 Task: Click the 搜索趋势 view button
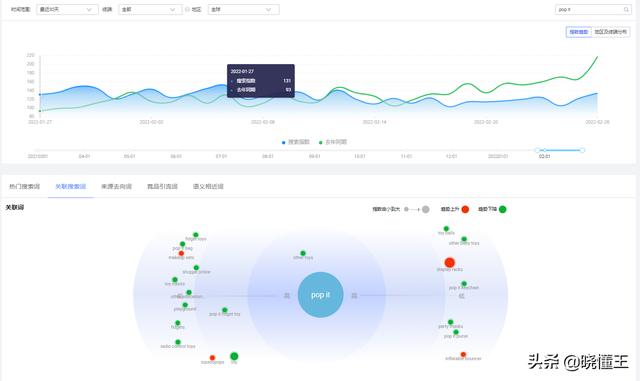click(x=579, y=32)
